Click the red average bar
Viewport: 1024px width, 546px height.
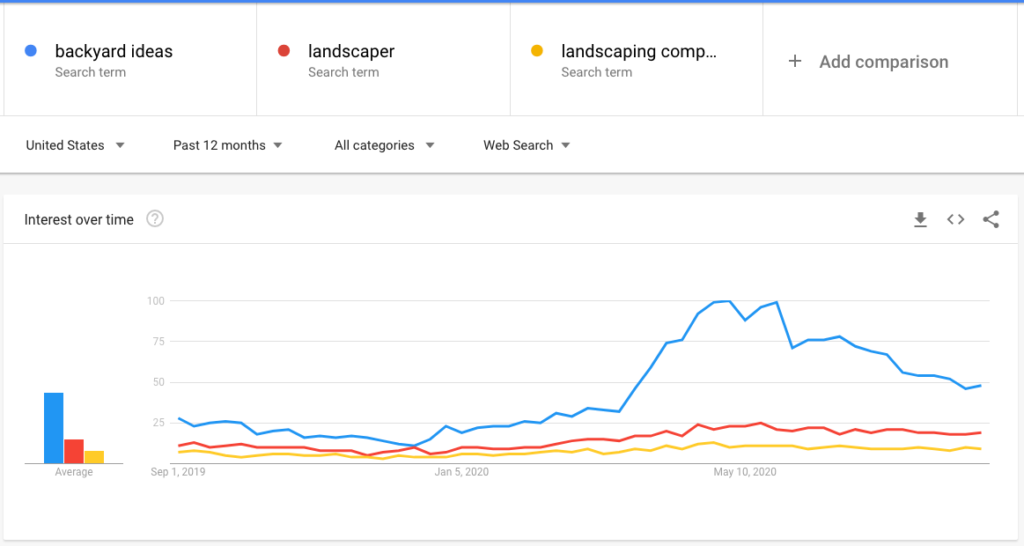[x=74, y=451]
